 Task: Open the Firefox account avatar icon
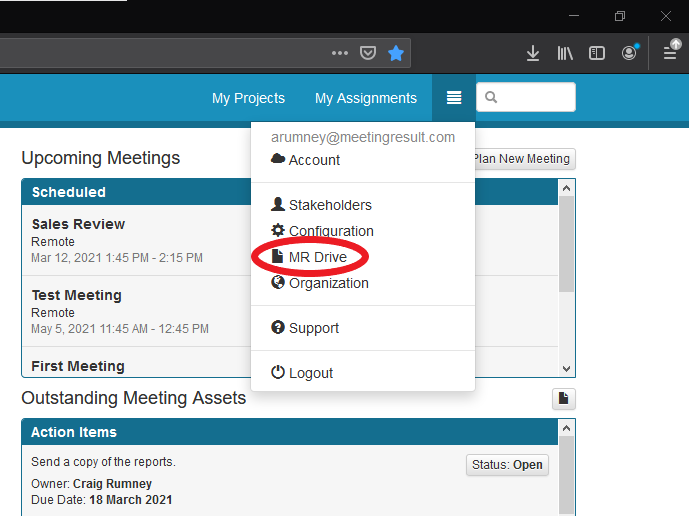pyautogui.click(x=629, y=53)
